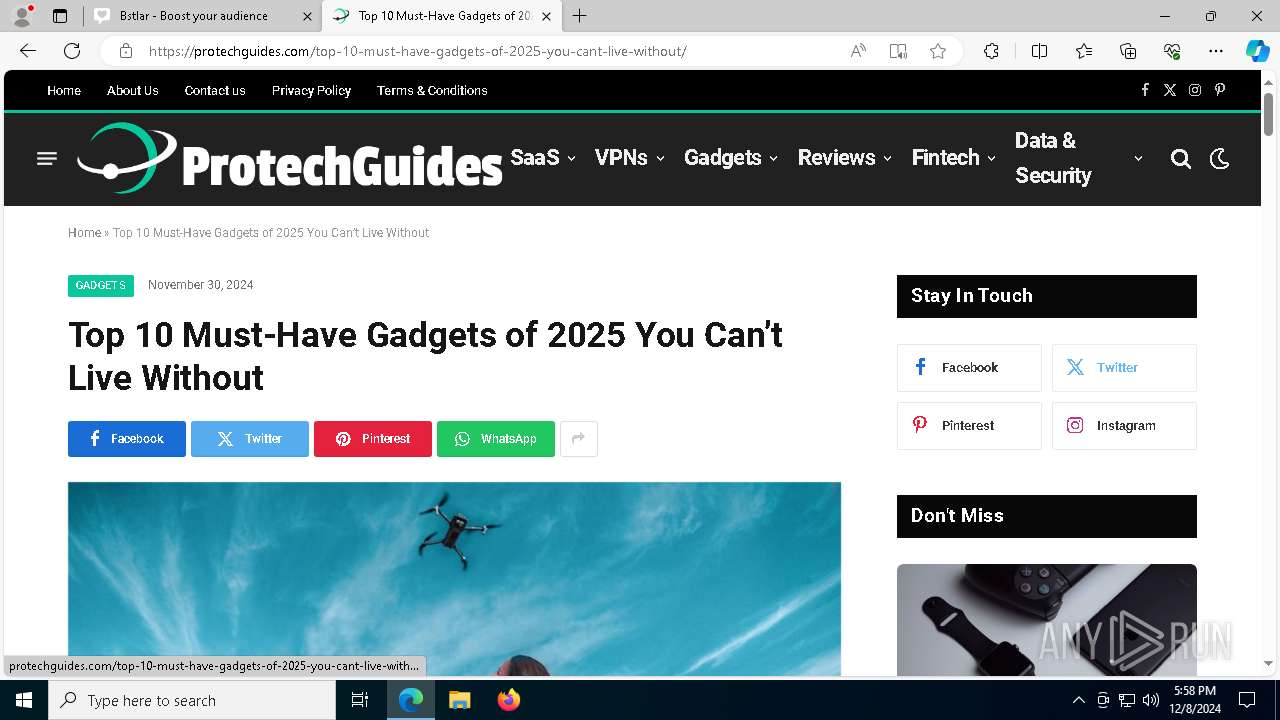Show hidden system tray icons chevron

1078,700
